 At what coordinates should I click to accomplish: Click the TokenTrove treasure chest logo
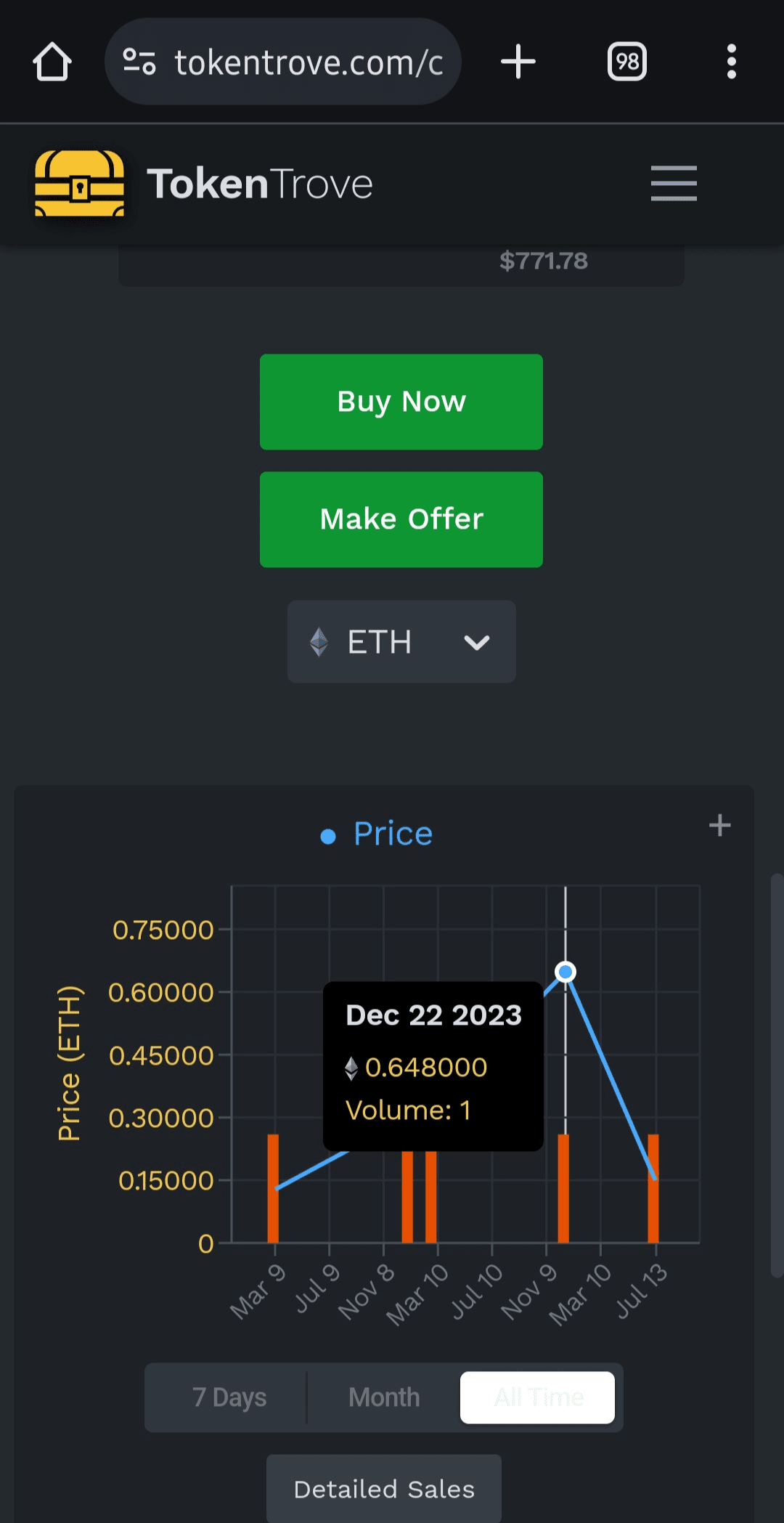[x=80, y=184]
